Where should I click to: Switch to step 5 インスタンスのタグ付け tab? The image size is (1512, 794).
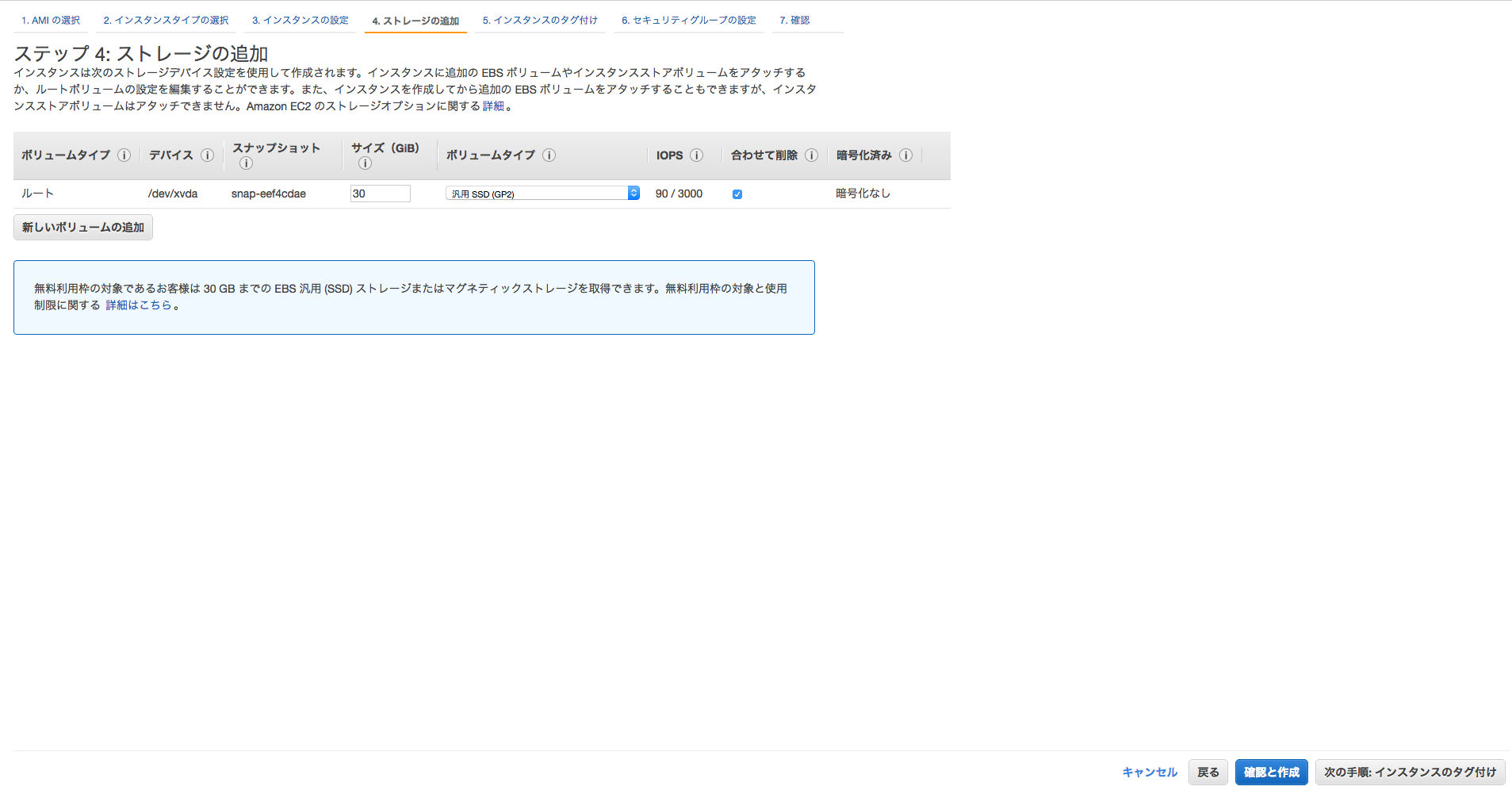pos(540,20)
